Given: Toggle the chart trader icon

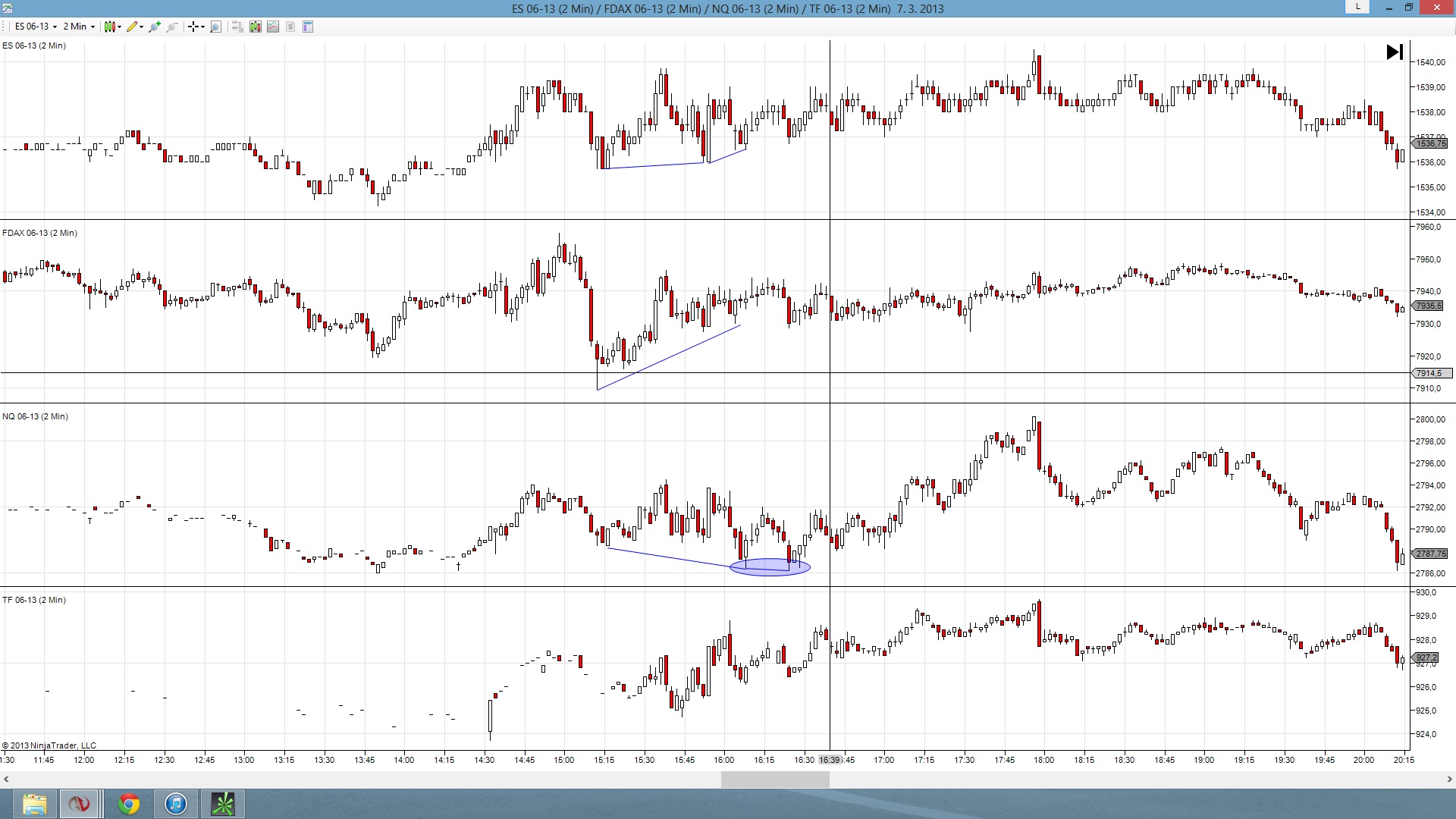Looking at the screenshot, I should click(x=237, y=27).
